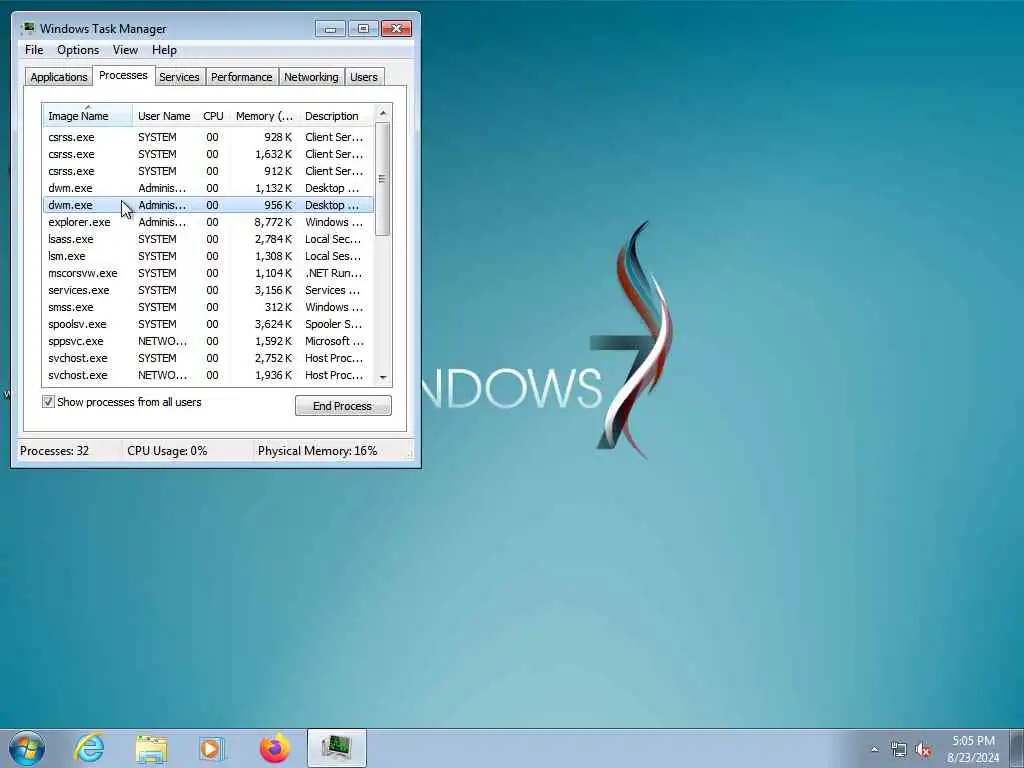1024x768 pixels.
Task: Select csrss.exe row using 1,632 K
Action: (x=208, y=154)
